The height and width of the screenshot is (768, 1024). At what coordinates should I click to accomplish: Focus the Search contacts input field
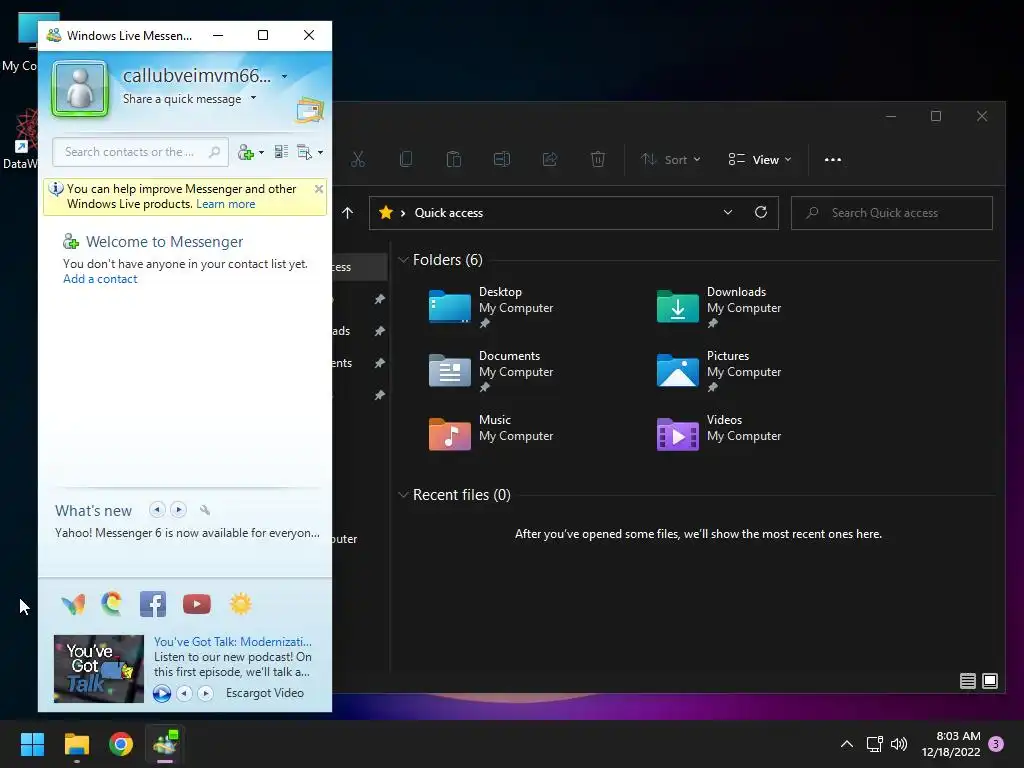[x=140, y=152]
